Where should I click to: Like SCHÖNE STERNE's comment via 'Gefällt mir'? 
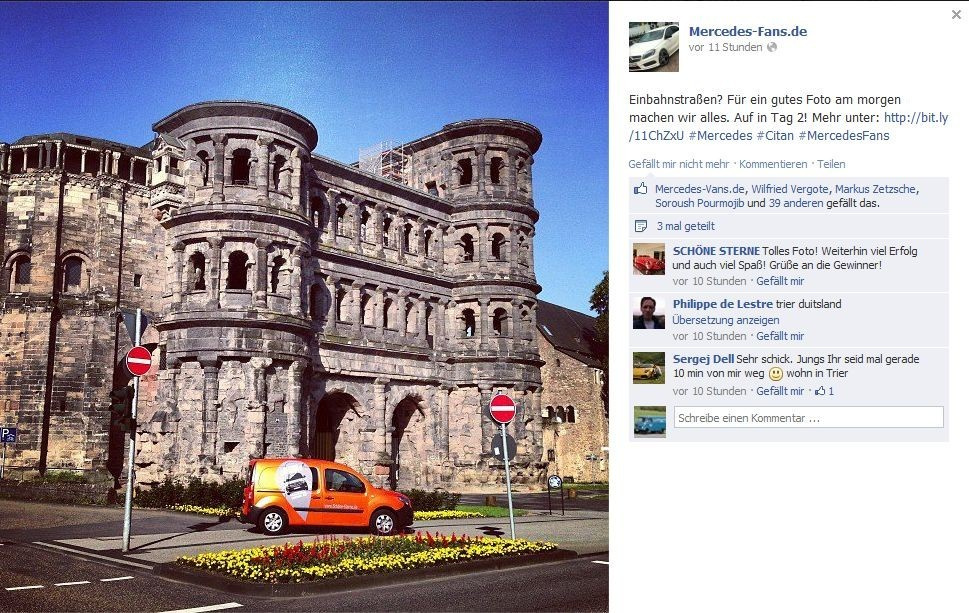(780, 281)
